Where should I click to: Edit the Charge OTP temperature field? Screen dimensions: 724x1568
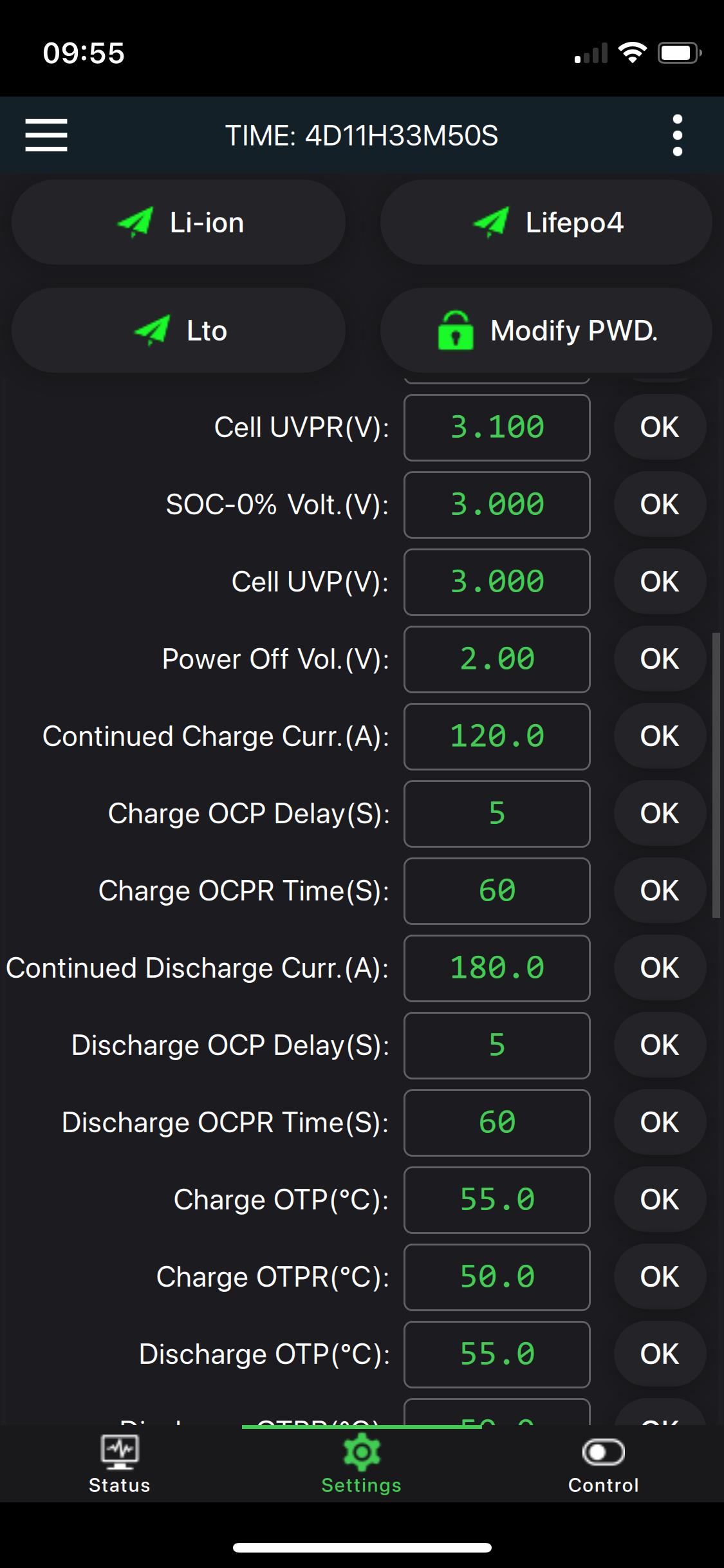[497, 1200]
